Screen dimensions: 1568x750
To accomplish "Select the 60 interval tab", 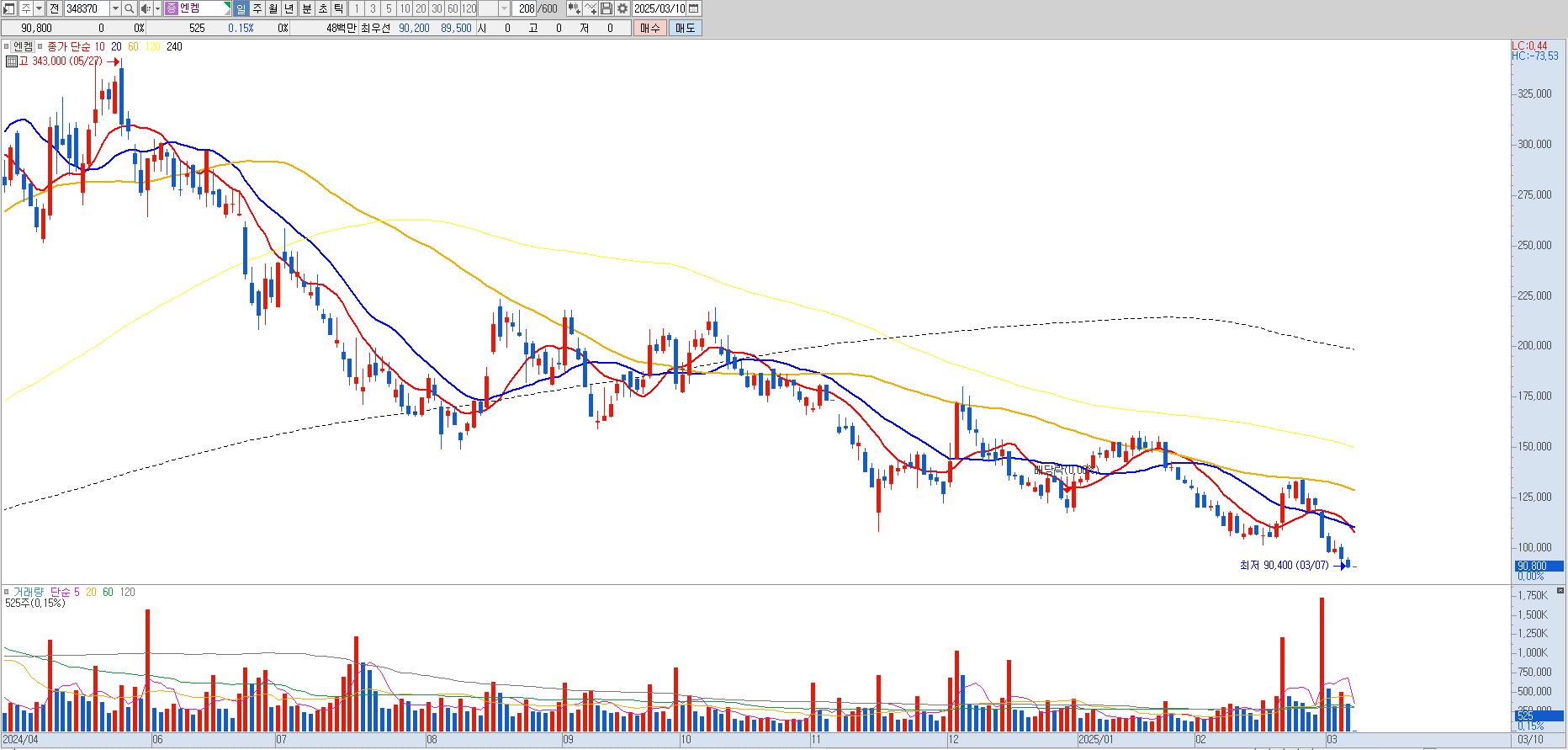I will [x=453, y=8].
